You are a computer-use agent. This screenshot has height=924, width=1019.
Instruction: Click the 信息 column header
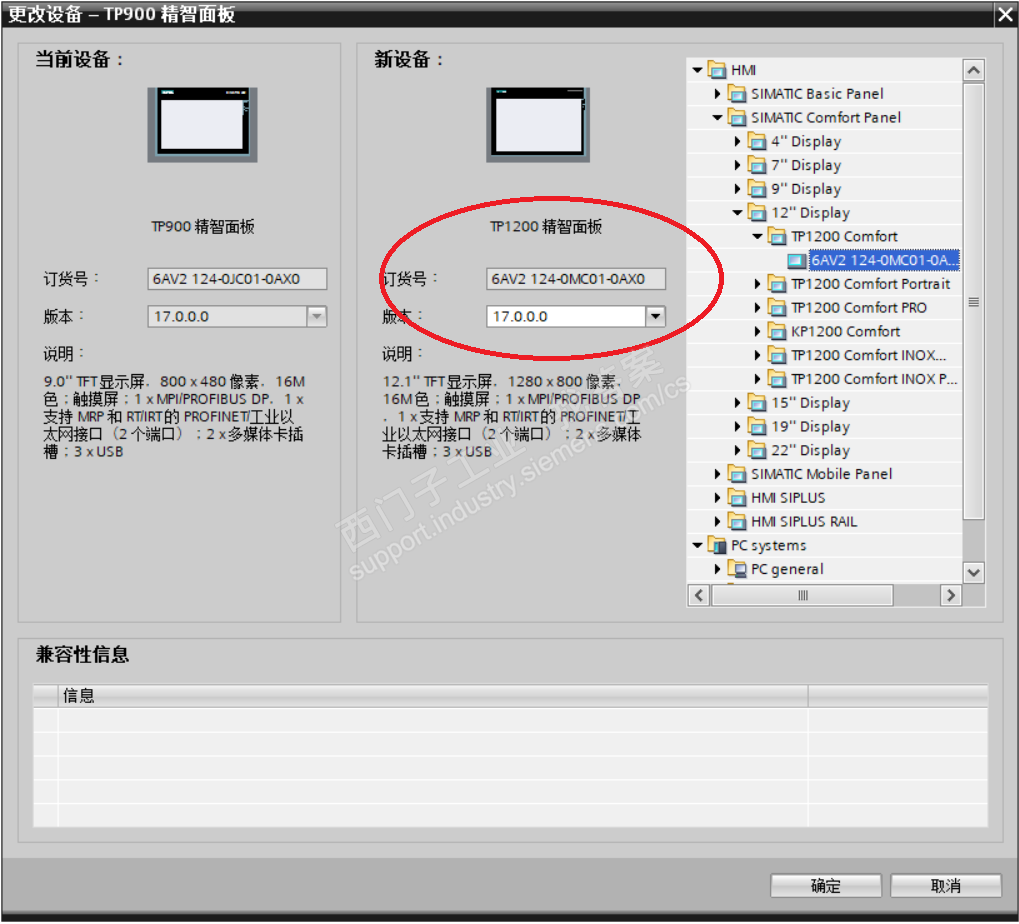[433, 696]
